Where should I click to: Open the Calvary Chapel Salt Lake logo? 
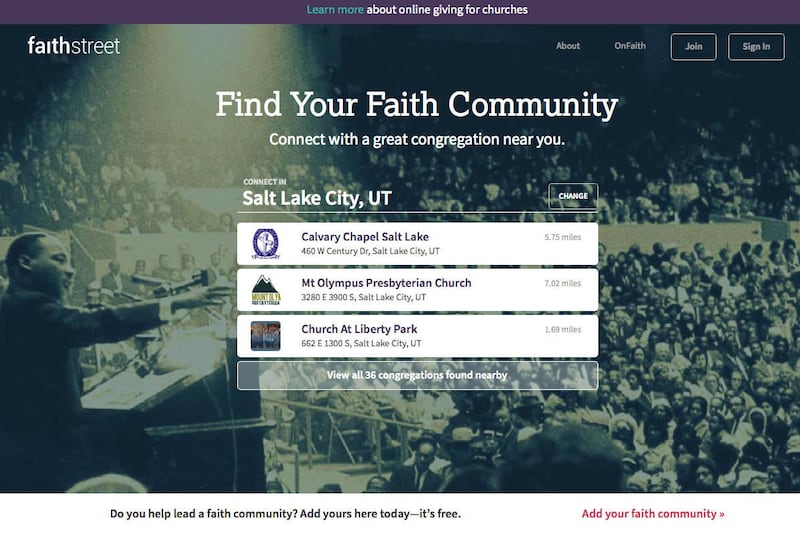[x=266, y=244]
